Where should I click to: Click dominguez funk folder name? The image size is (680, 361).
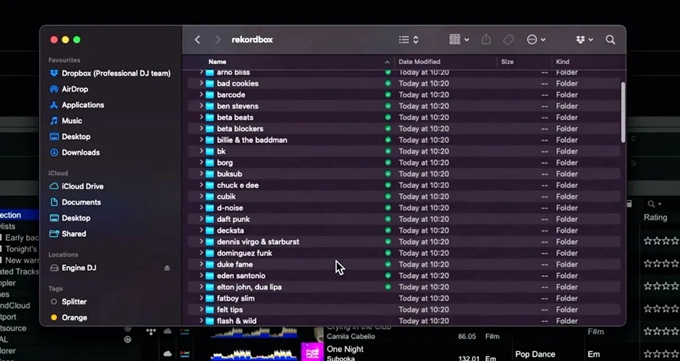pos(245,253)
